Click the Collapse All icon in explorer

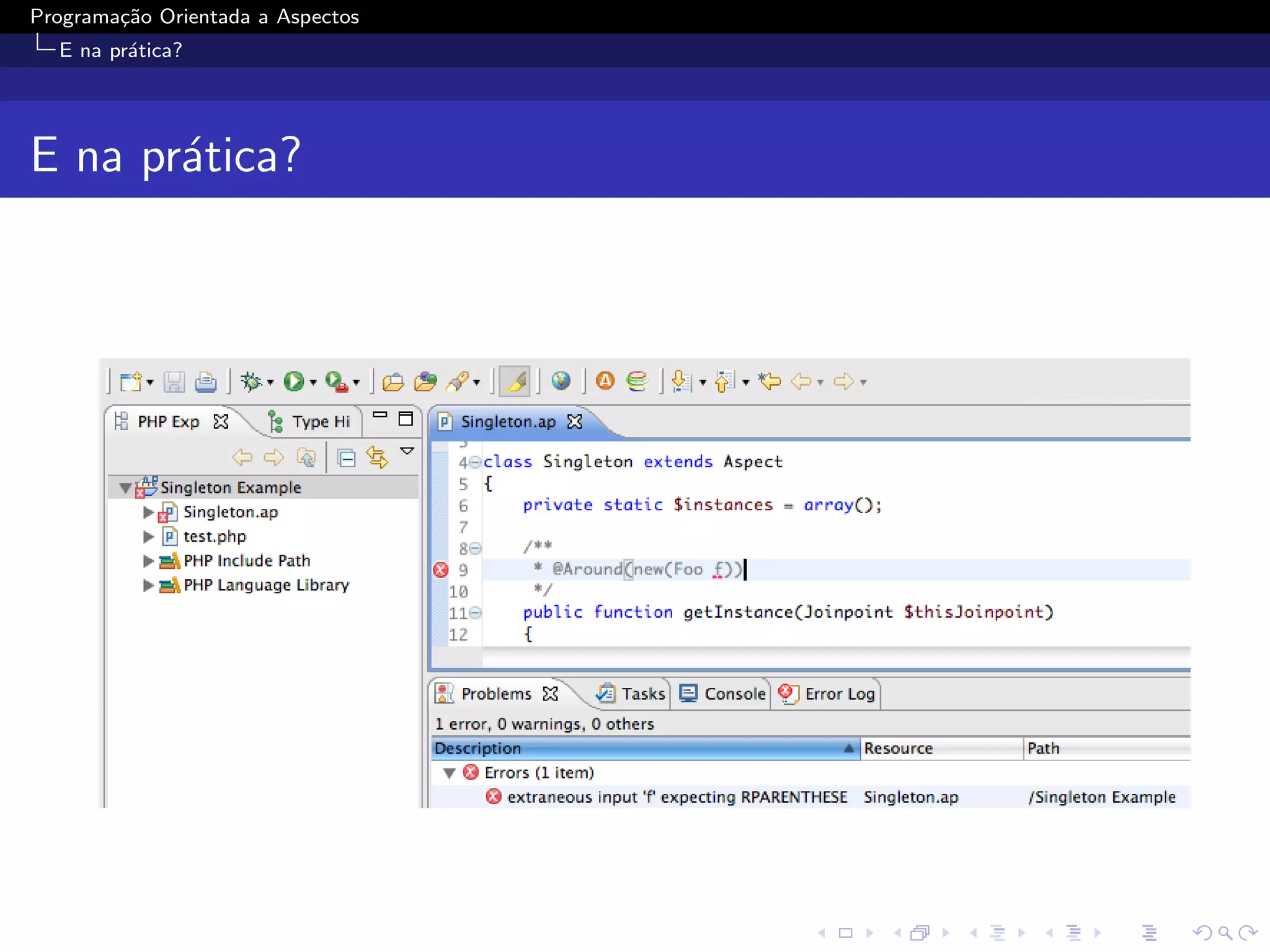coord(346,458)
